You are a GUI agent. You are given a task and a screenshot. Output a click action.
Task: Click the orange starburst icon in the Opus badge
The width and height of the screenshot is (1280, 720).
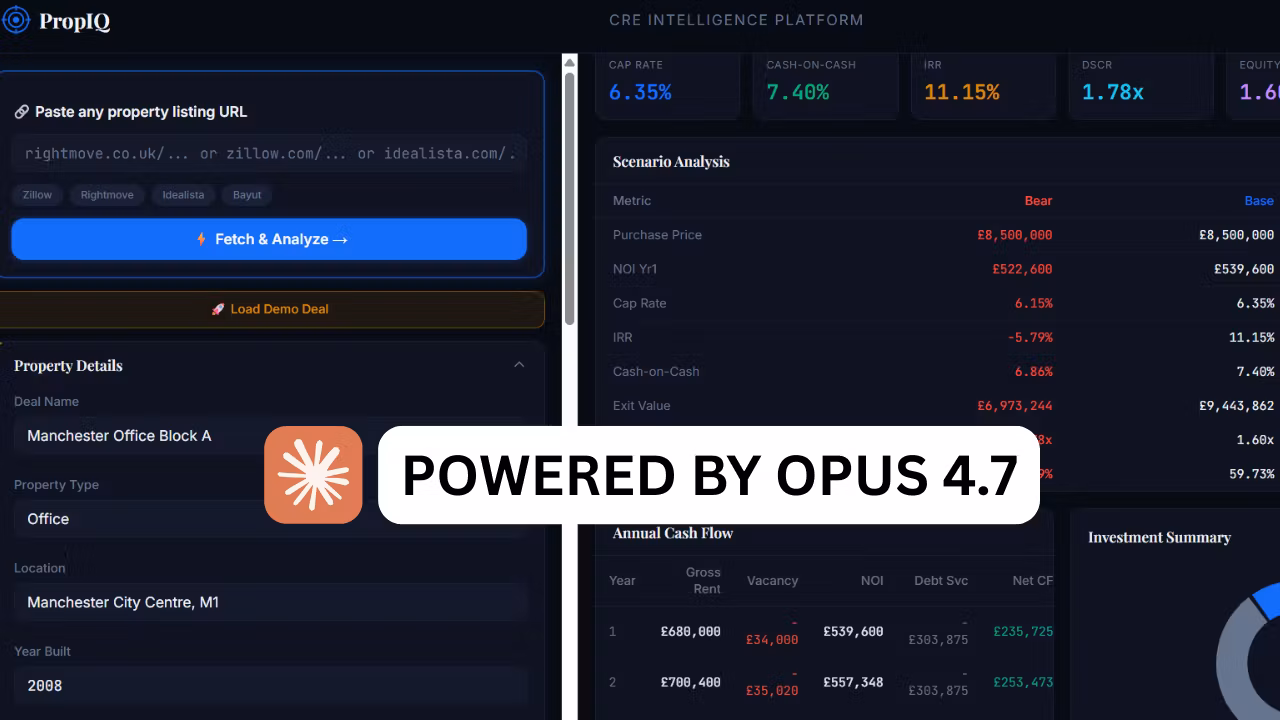[x=313, y=475]
